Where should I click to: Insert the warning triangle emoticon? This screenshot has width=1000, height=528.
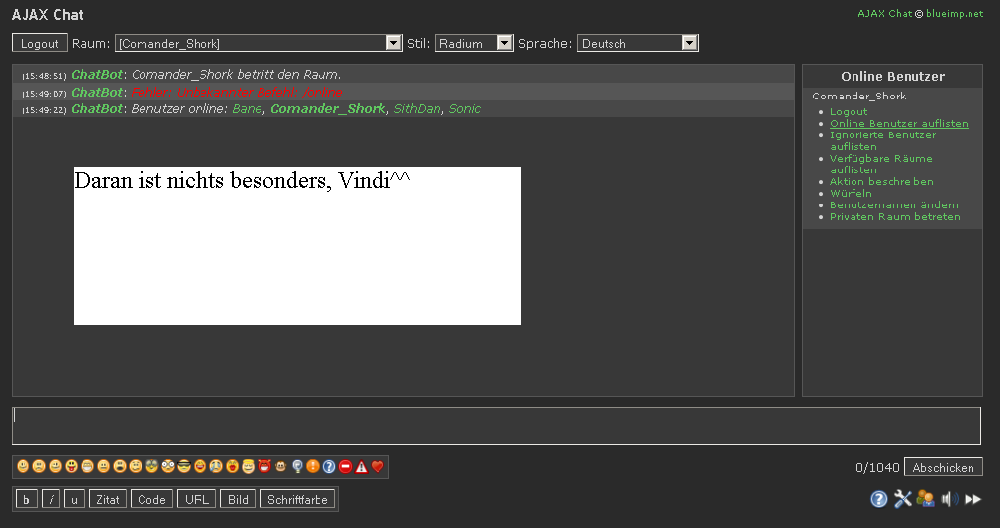(361, 467)
